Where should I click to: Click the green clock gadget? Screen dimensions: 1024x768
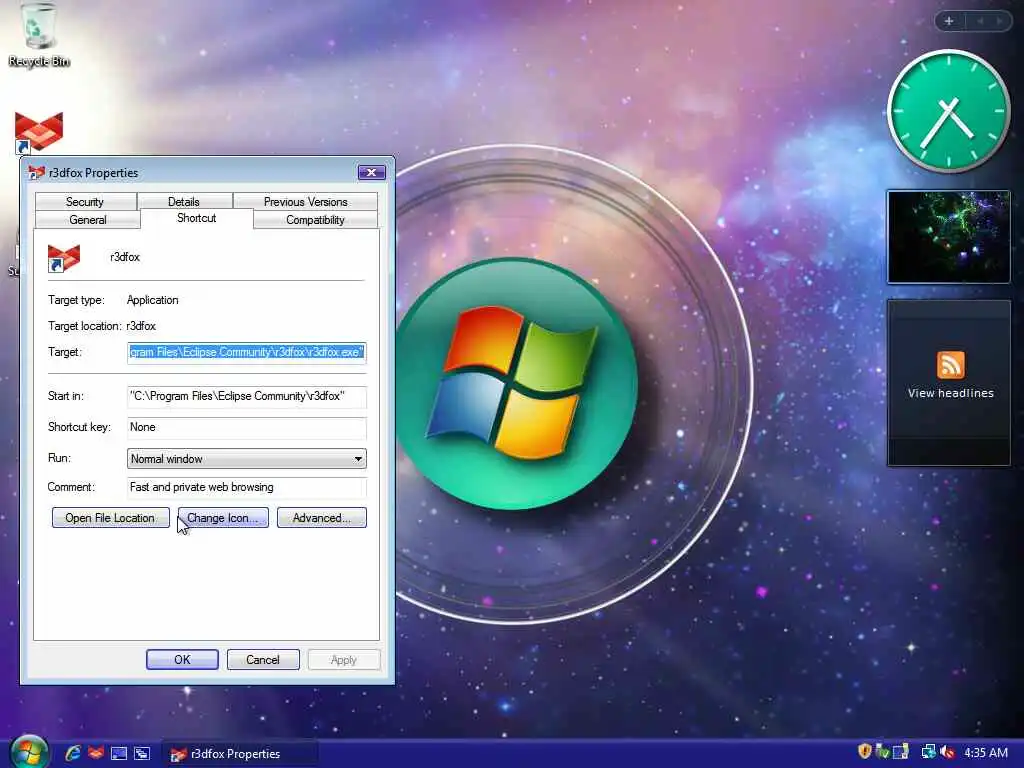948,111
